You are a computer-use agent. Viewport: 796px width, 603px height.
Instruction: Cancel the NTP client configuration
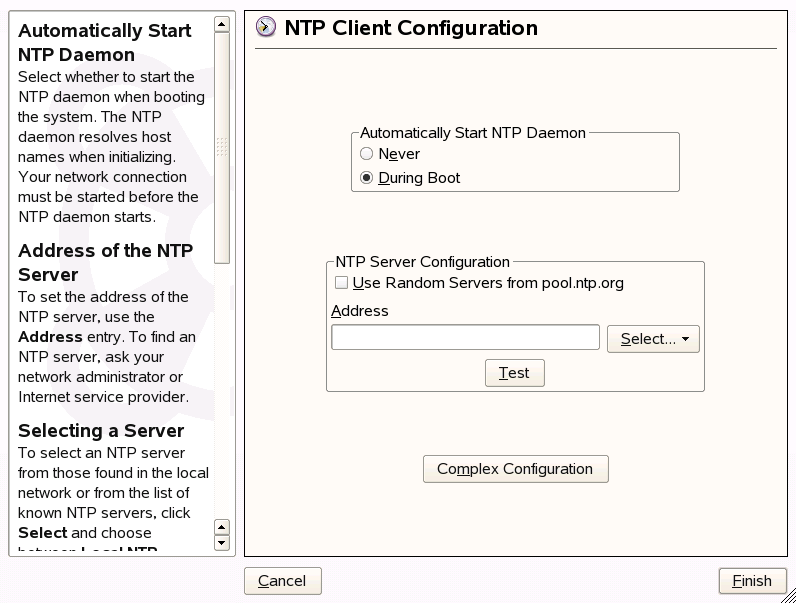click(282, 581)
